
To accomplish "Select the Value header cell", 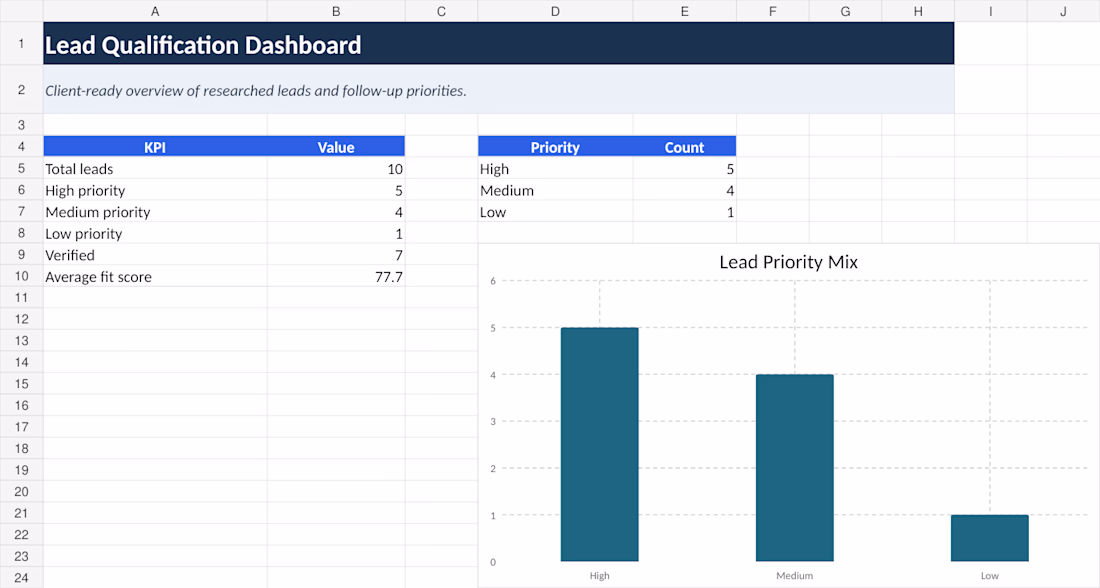I will pos(336,147).
